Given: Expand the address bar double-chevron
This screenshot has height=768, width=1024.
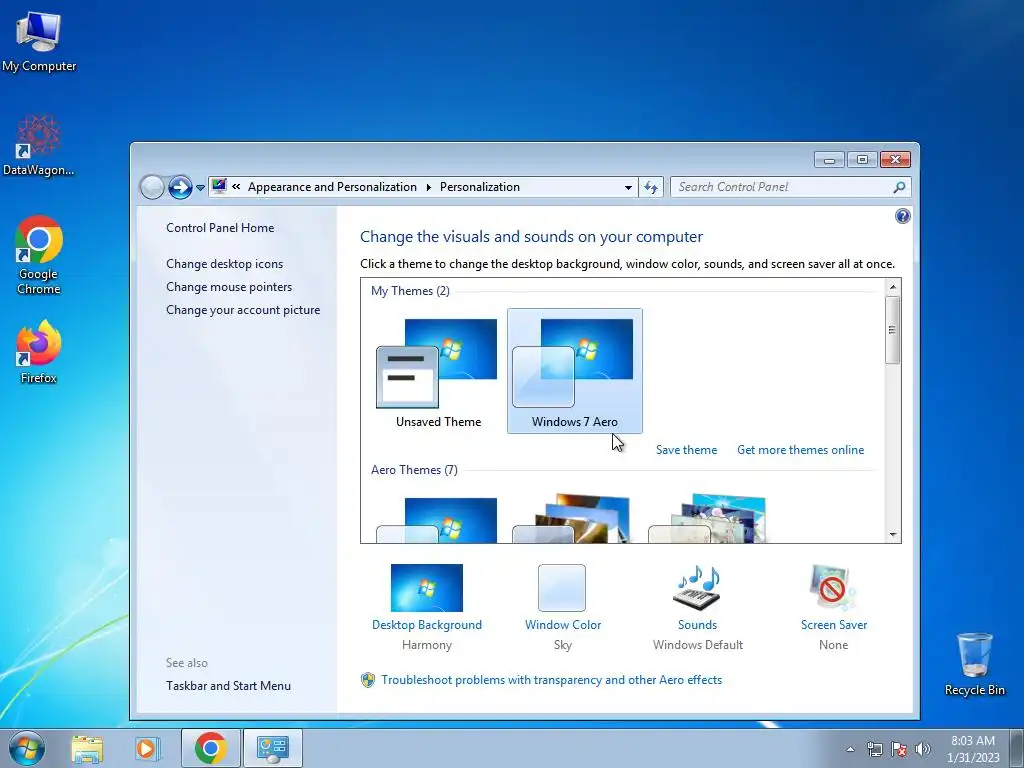Looking at the screenshot, I should pyautogui.click(x=236, y=187).
